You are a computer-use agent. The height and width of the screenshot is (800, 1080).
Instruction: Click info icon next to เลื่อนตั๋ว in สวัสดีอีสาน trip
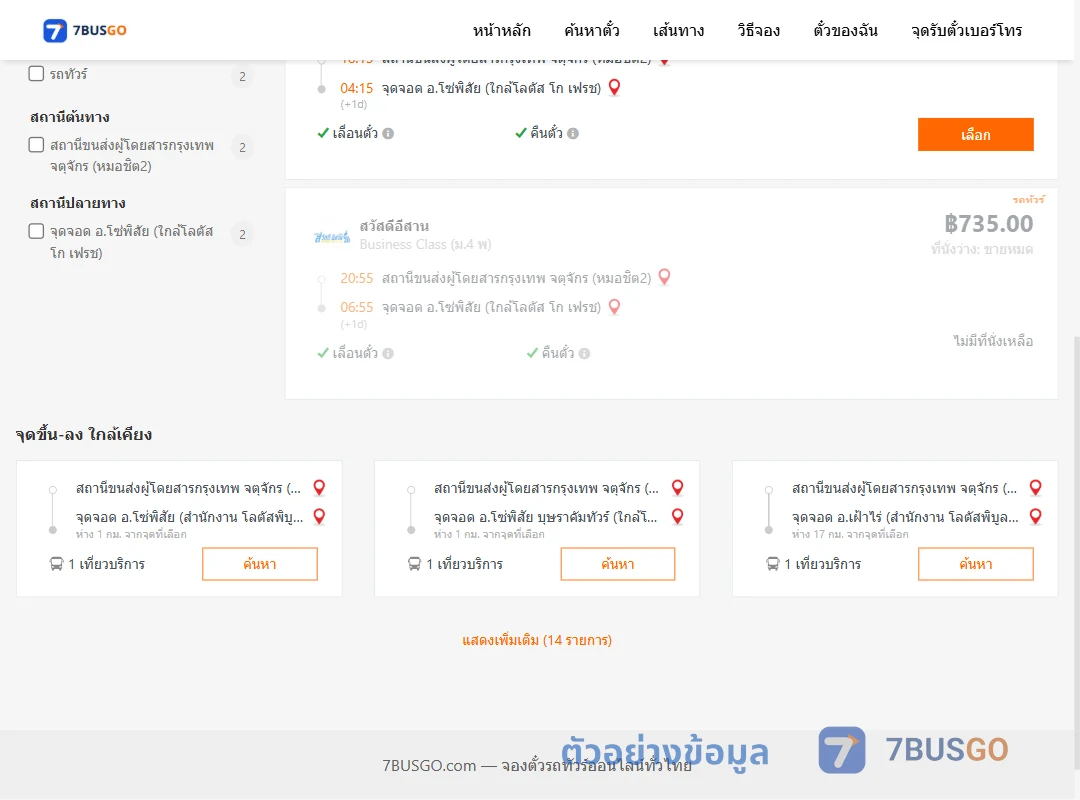click(x=388, y=353)
